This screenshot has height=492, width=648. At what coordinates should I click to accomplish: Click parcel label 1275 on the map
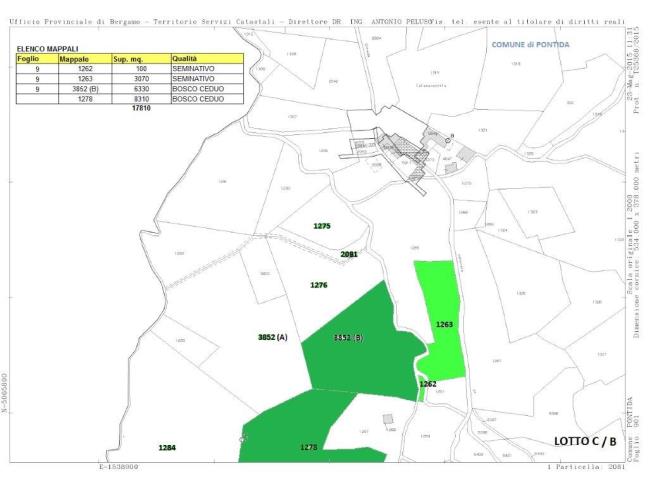point(321,226)
